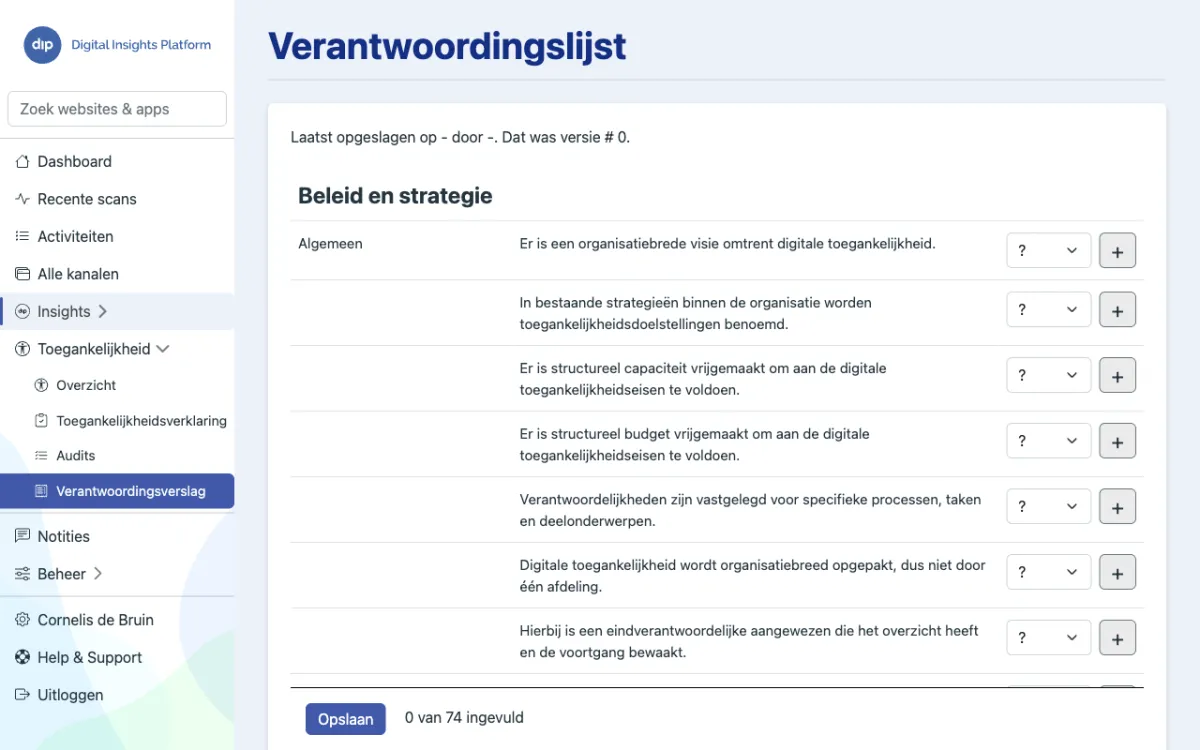Click the Toegankelijkheid accessibility icon
Screen dimensions: 1200x750
tap(22, 349)
